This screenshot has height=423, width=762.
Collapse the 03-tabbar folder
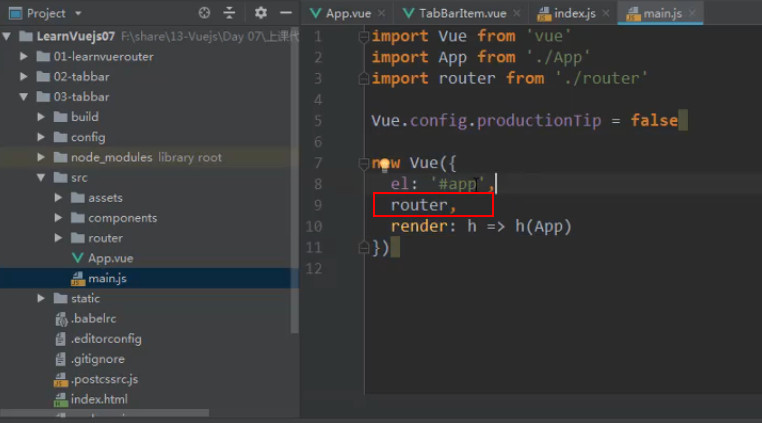[23, 97]
